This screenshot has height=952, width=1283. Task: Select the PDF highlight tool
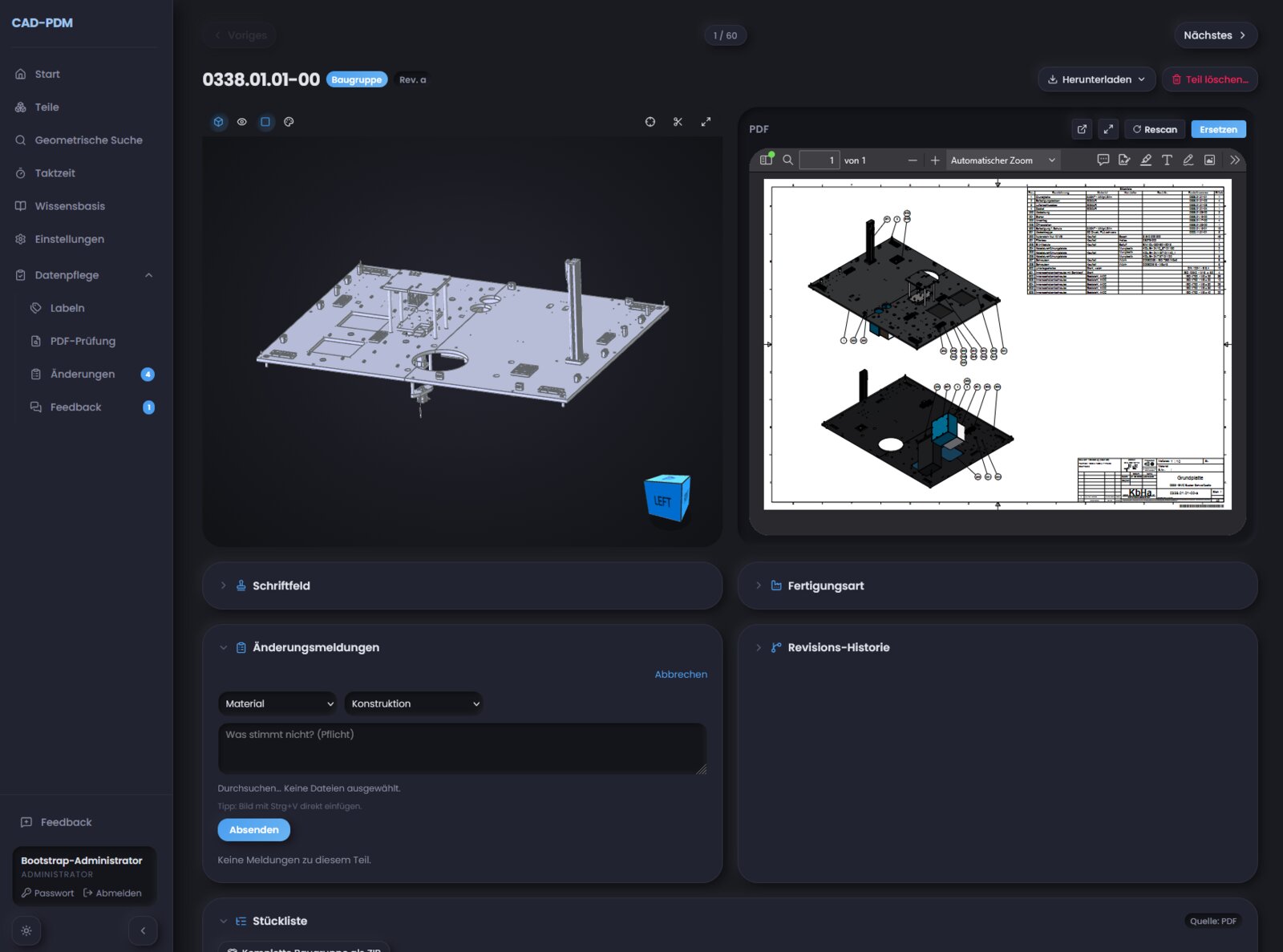tap(1146, 160)
